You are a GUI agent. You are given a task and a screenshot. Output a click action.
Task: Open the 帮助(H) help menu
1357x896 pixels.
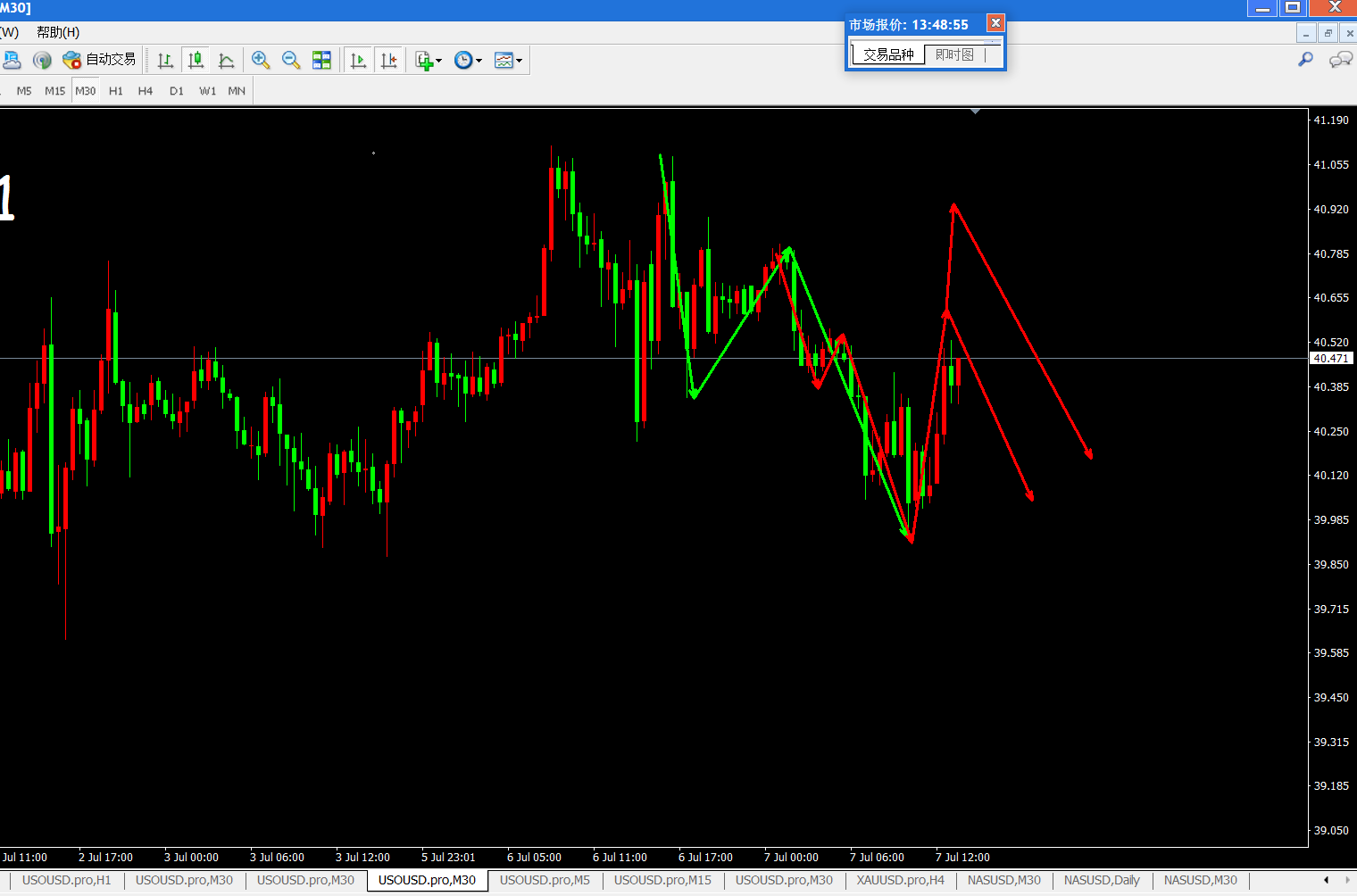58,32
